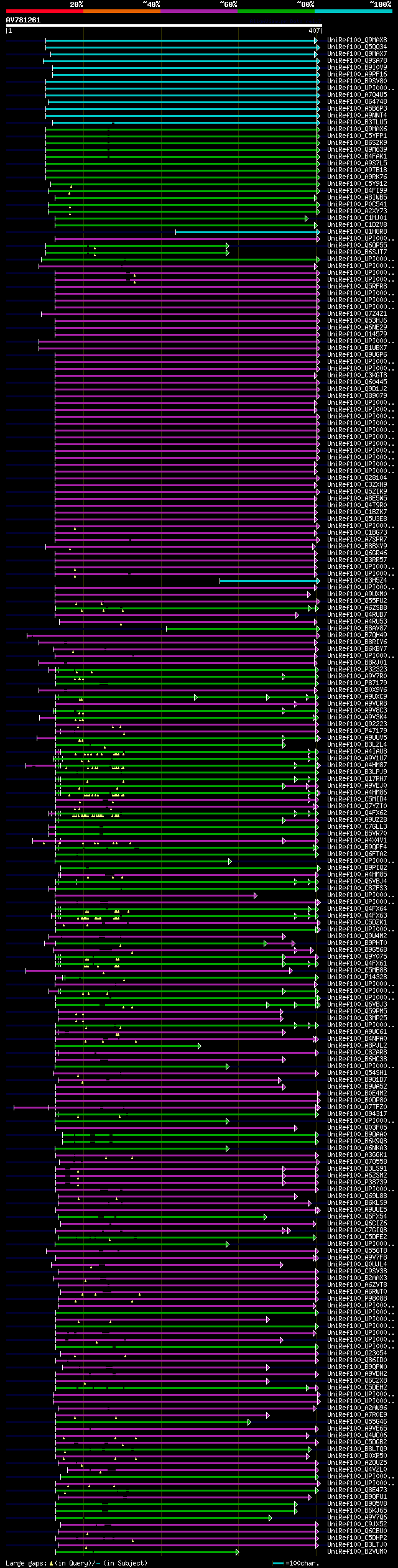Select the UniRef100_B9I0V9 label
The width and height of the screenshot is (398, 1568).
(357, 68)
